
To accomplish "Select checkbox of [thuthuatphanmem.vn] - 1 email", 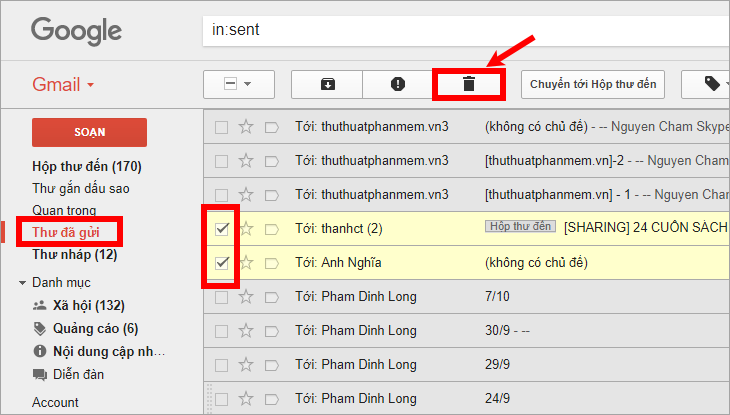I will coord(221,195).
